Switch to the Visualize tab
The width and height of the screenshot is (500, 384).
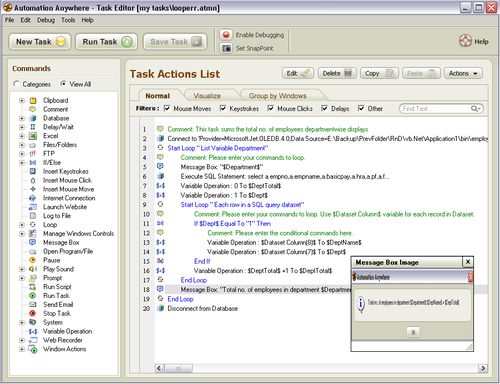207,96
